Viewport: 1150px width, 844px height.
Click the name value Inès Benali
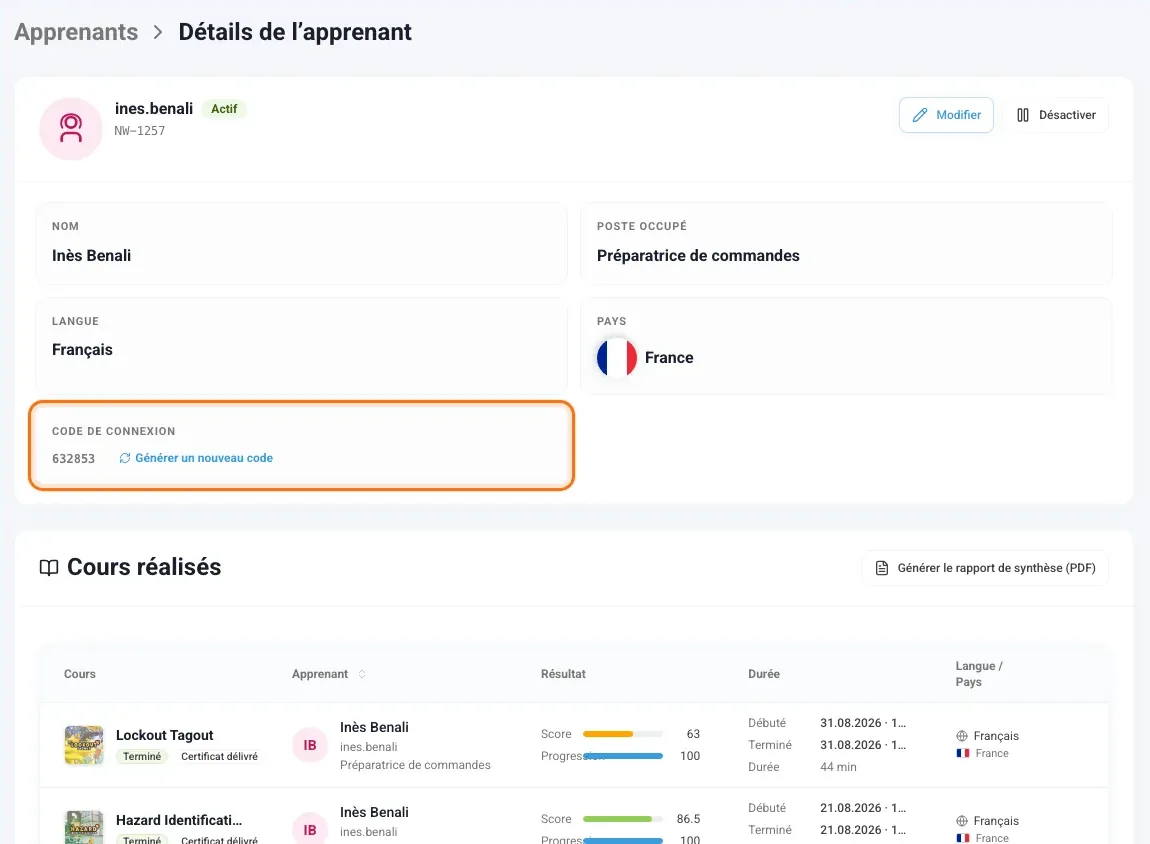click(x=92, y=255)
